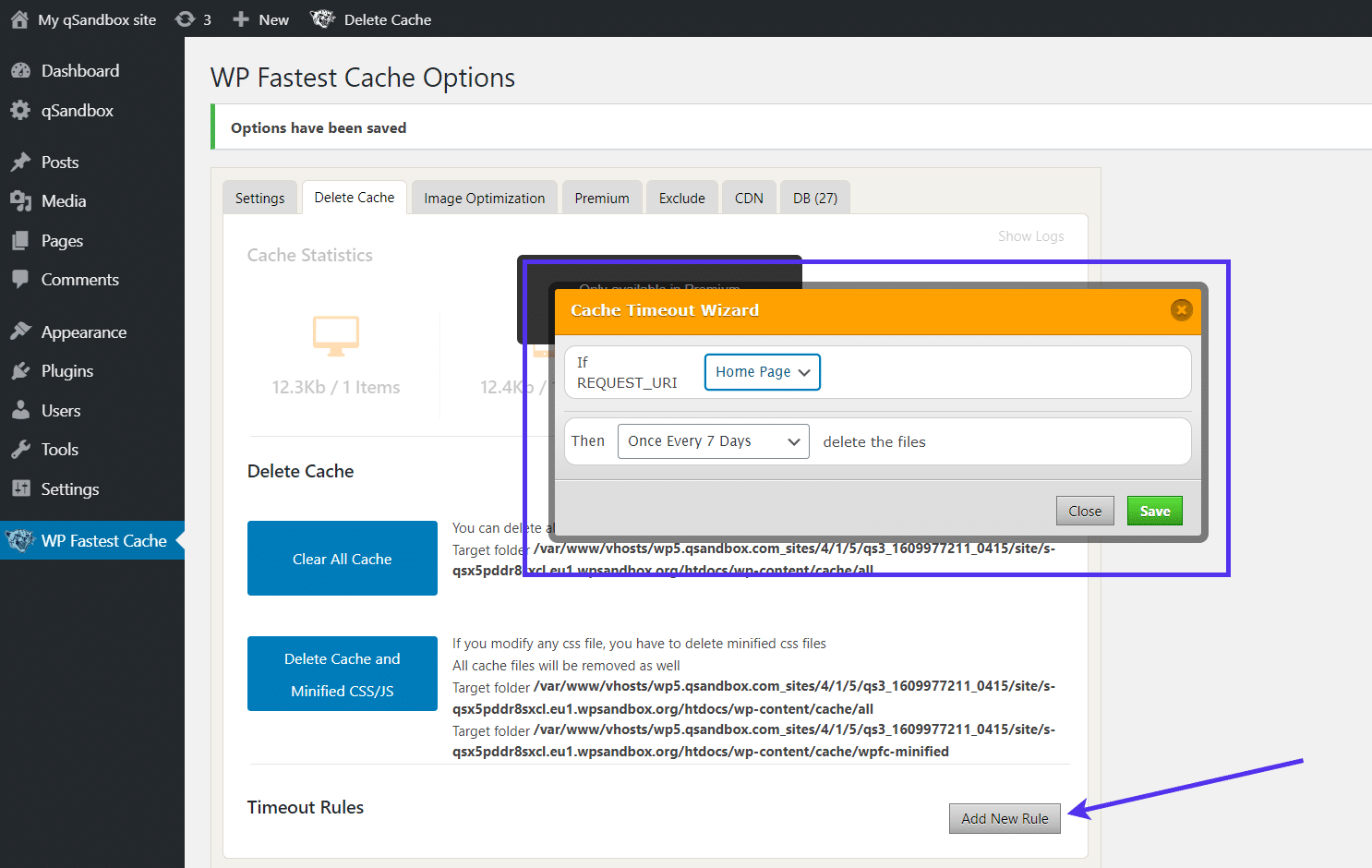Image resolution: width=1372 pixels, height=868 pixels.
Task: Close the Cache Timeout Wizard via orange X
Action: click(1181, 310)
